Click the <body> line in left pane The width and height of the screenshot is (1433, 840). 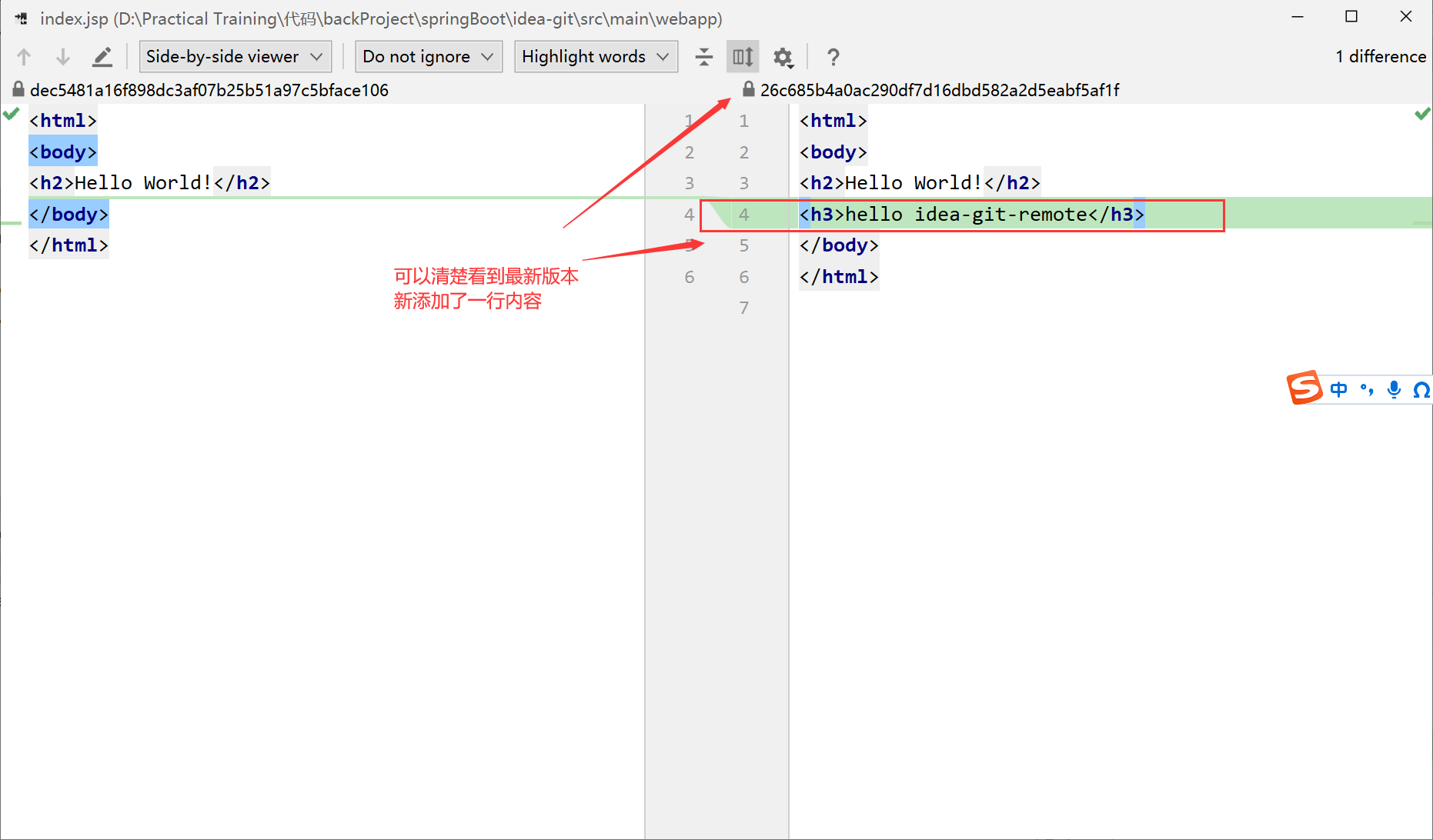click(x=63, y=152)
